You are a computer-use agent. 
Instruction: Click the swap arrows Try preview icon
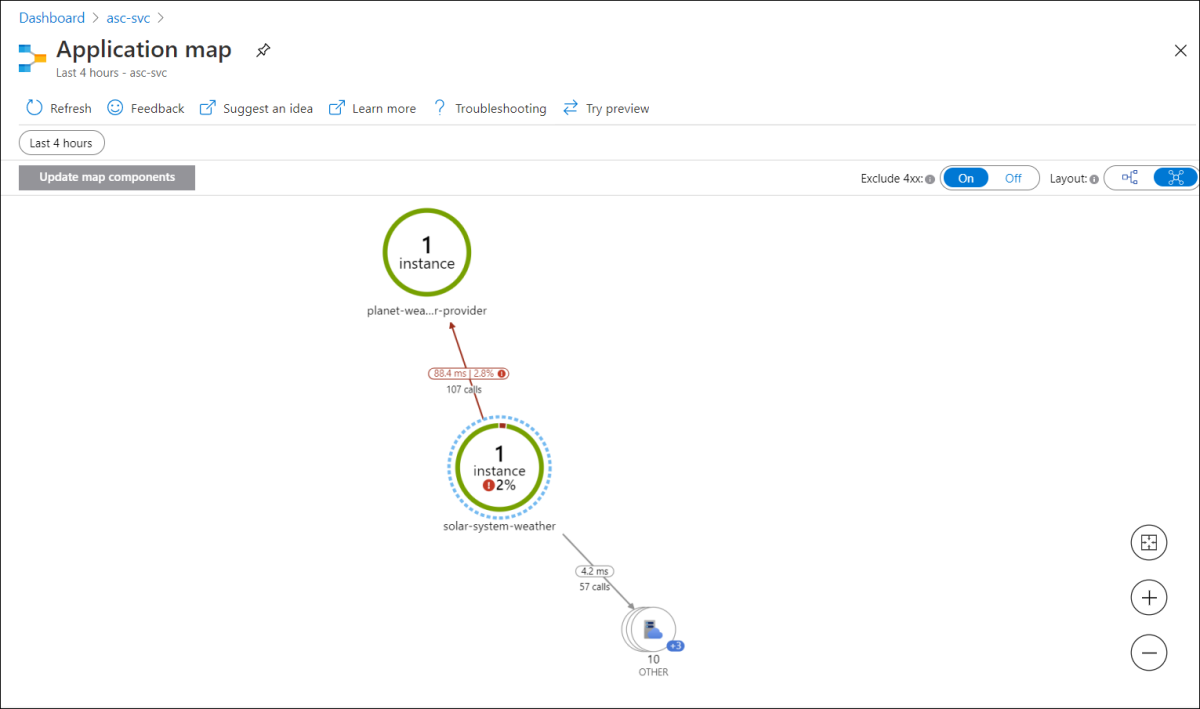[x=570, y=108]
